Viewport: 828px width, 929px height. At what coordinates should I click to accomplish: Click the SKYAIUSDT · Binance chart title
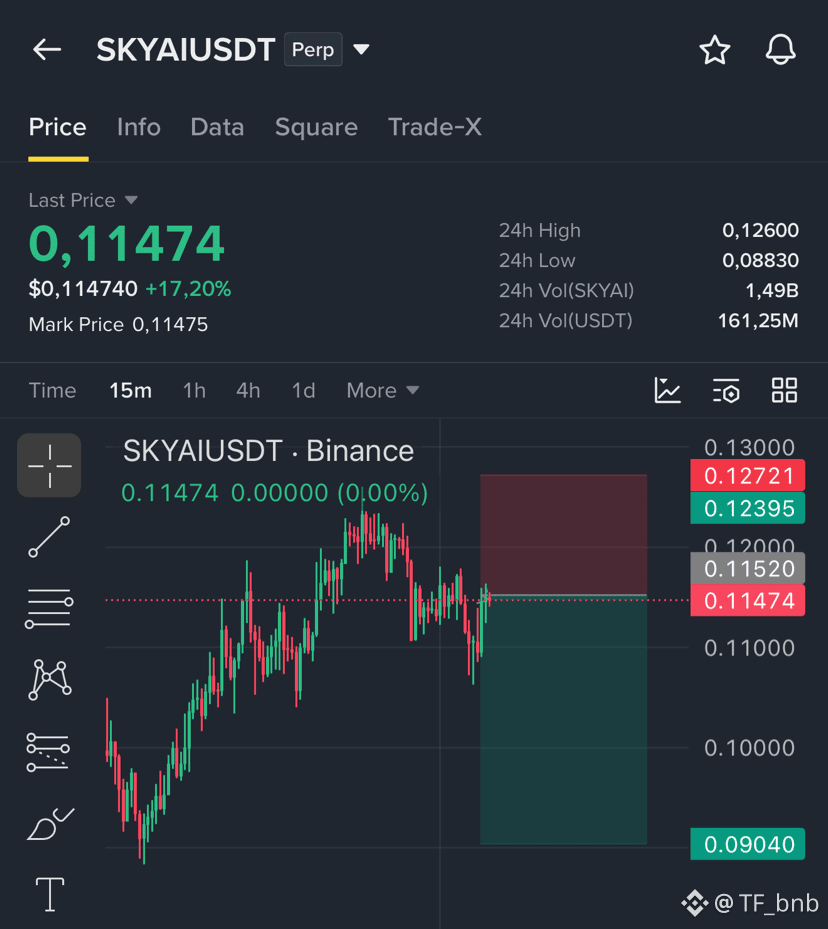268,451
